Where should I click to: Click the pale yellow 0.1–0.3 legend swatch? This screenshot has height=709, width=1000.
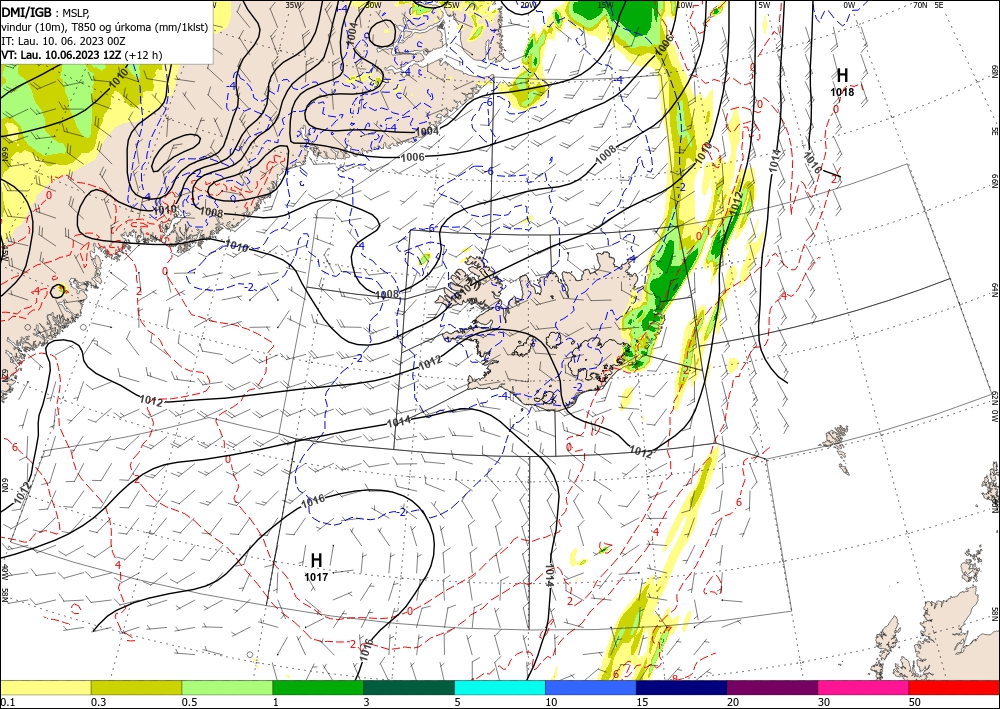[45, 687]
